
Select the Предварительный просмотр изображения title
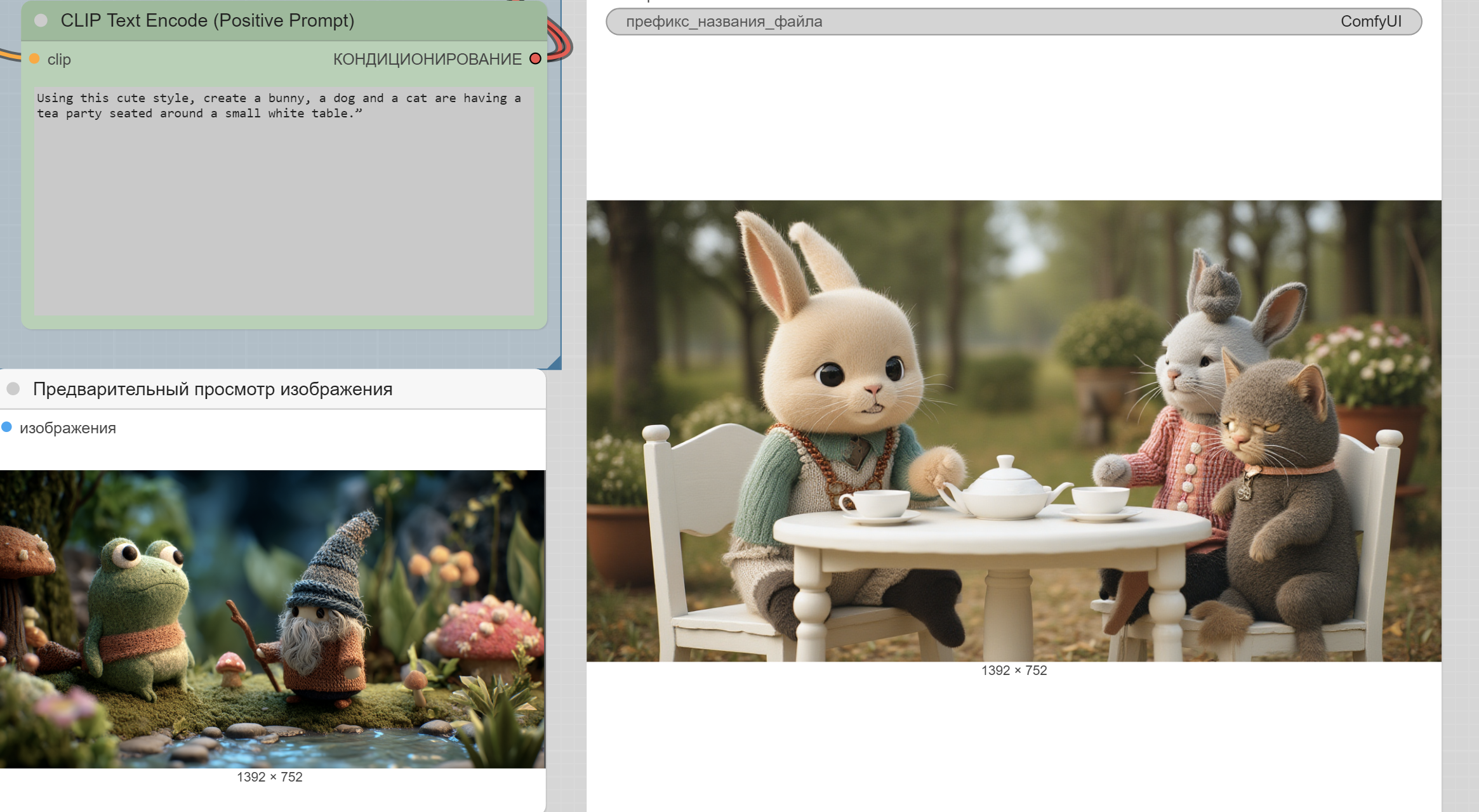coord(213,389)
